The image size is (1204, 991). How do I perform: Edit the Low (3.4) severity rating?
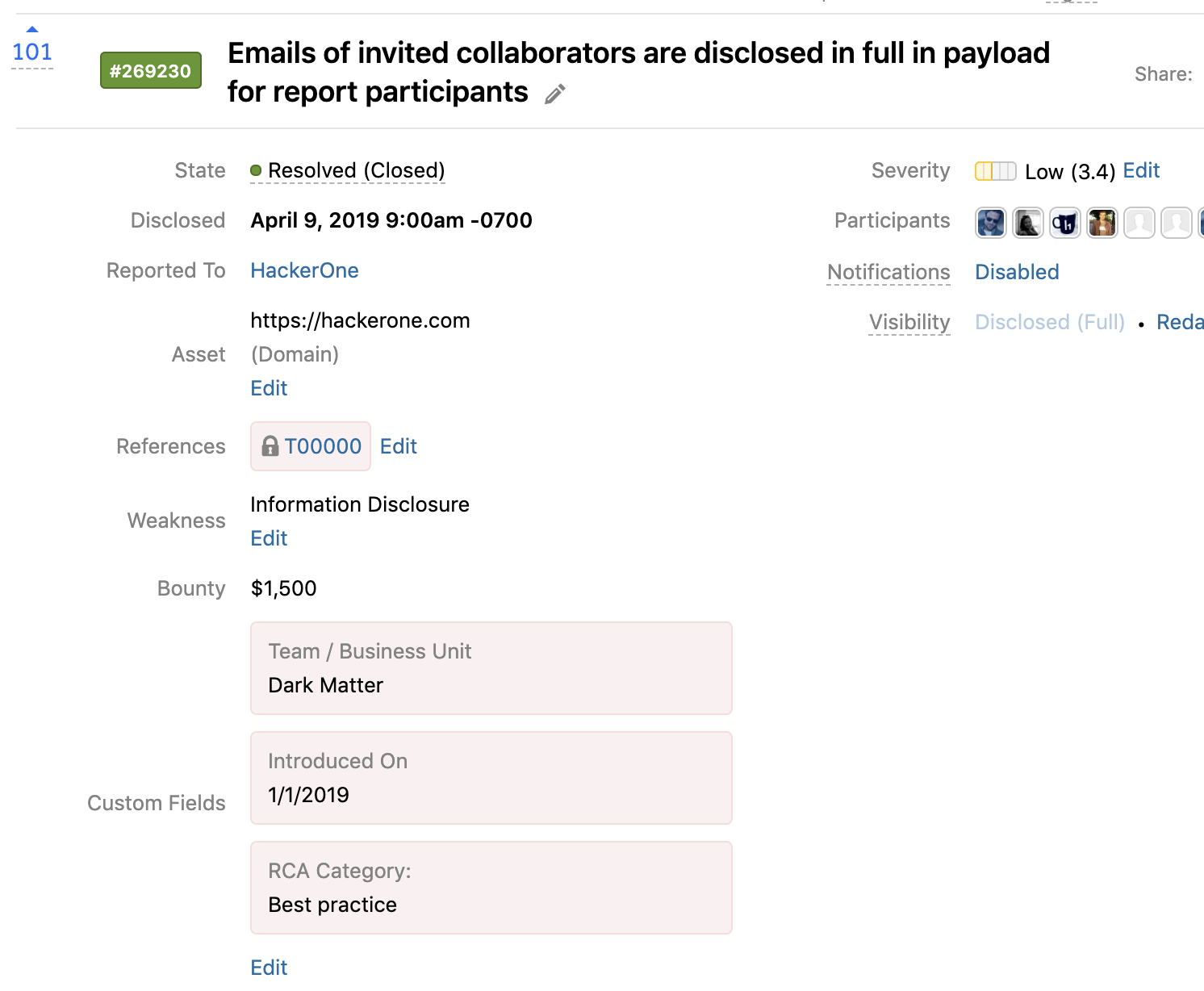(1141, 170)
